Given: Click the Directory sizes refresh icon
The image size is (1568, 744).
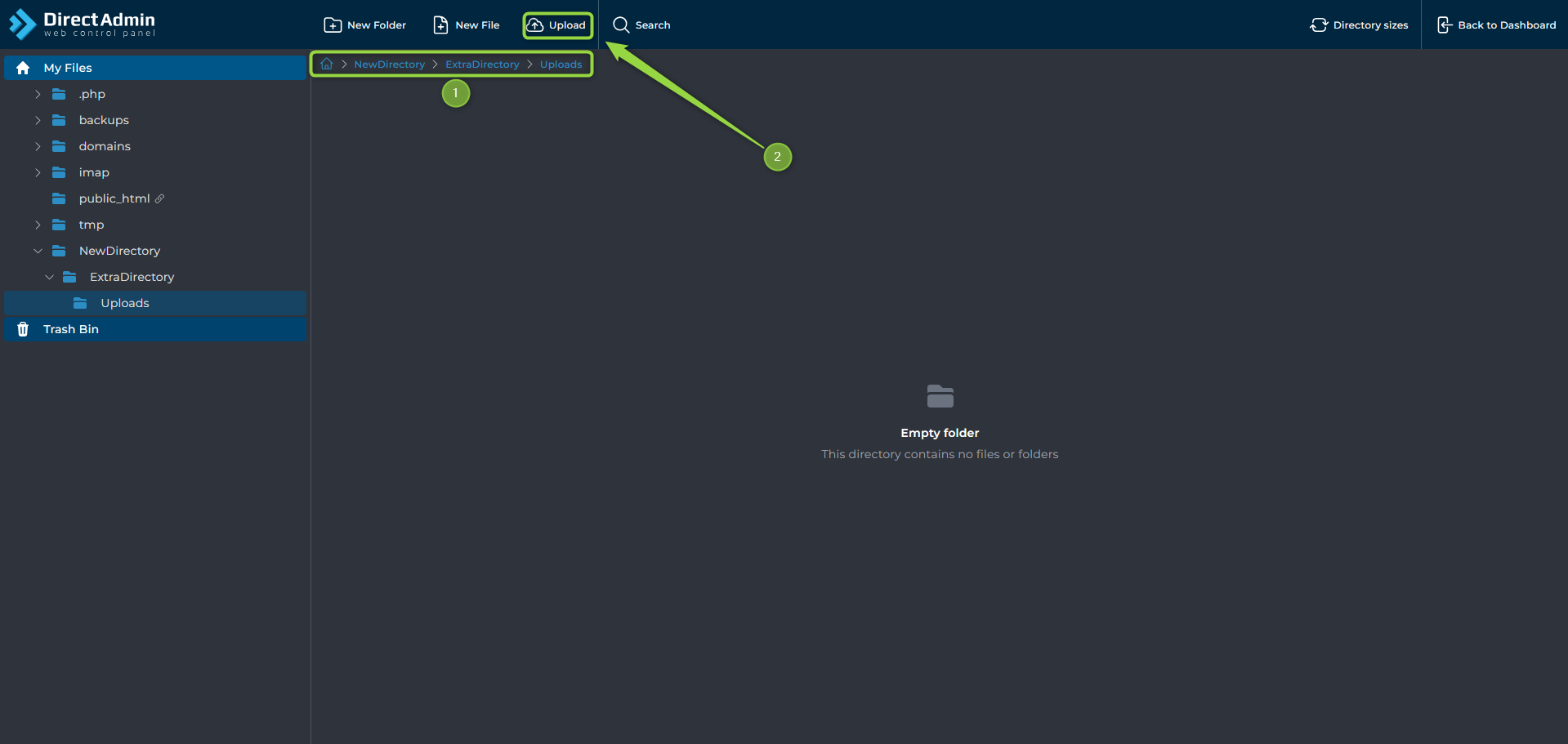Looking at the screenshot, I should (1319, 25).
